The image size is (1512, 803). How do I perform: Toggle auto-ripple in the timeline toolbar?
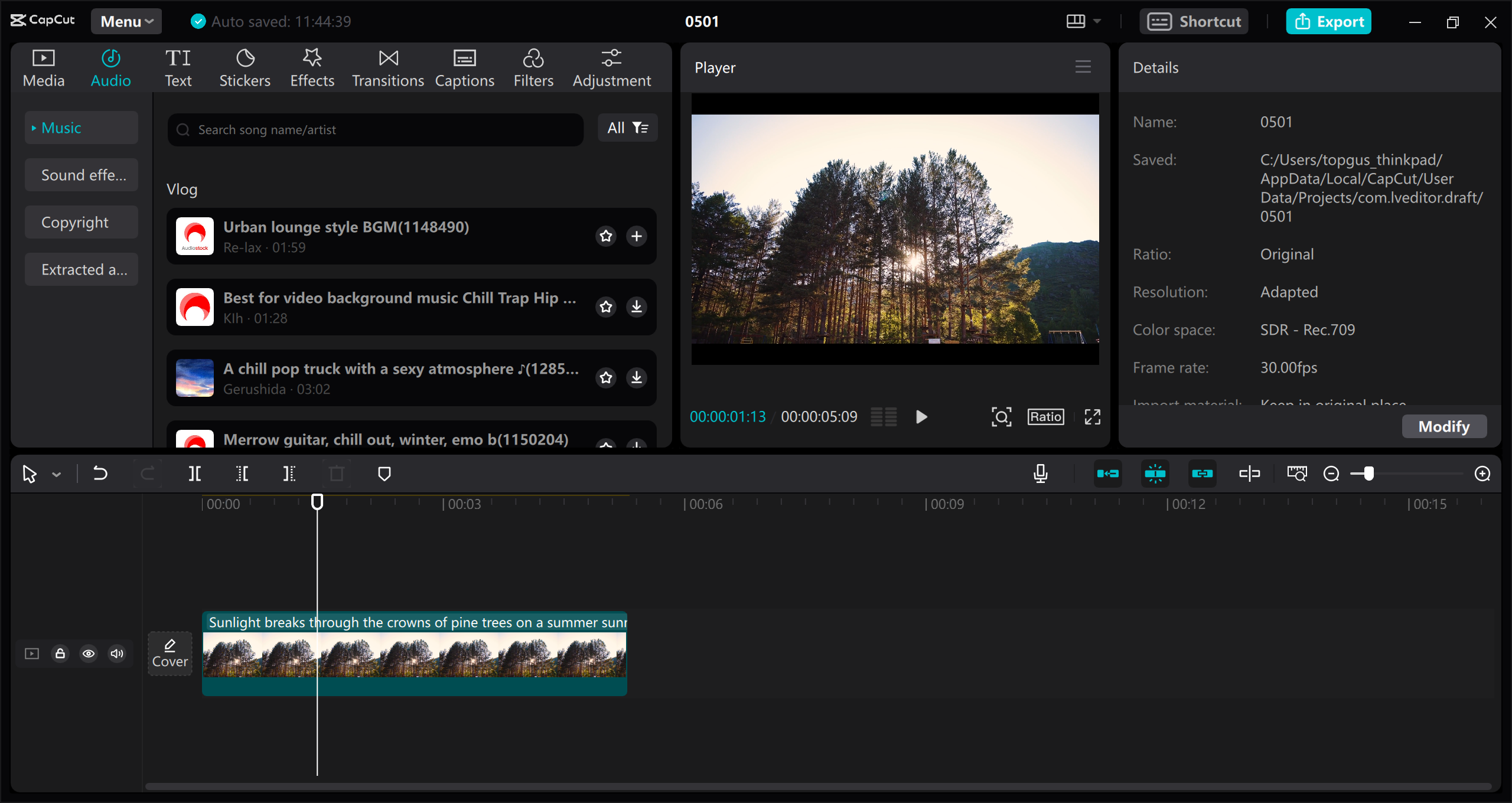coord(1108,473)
